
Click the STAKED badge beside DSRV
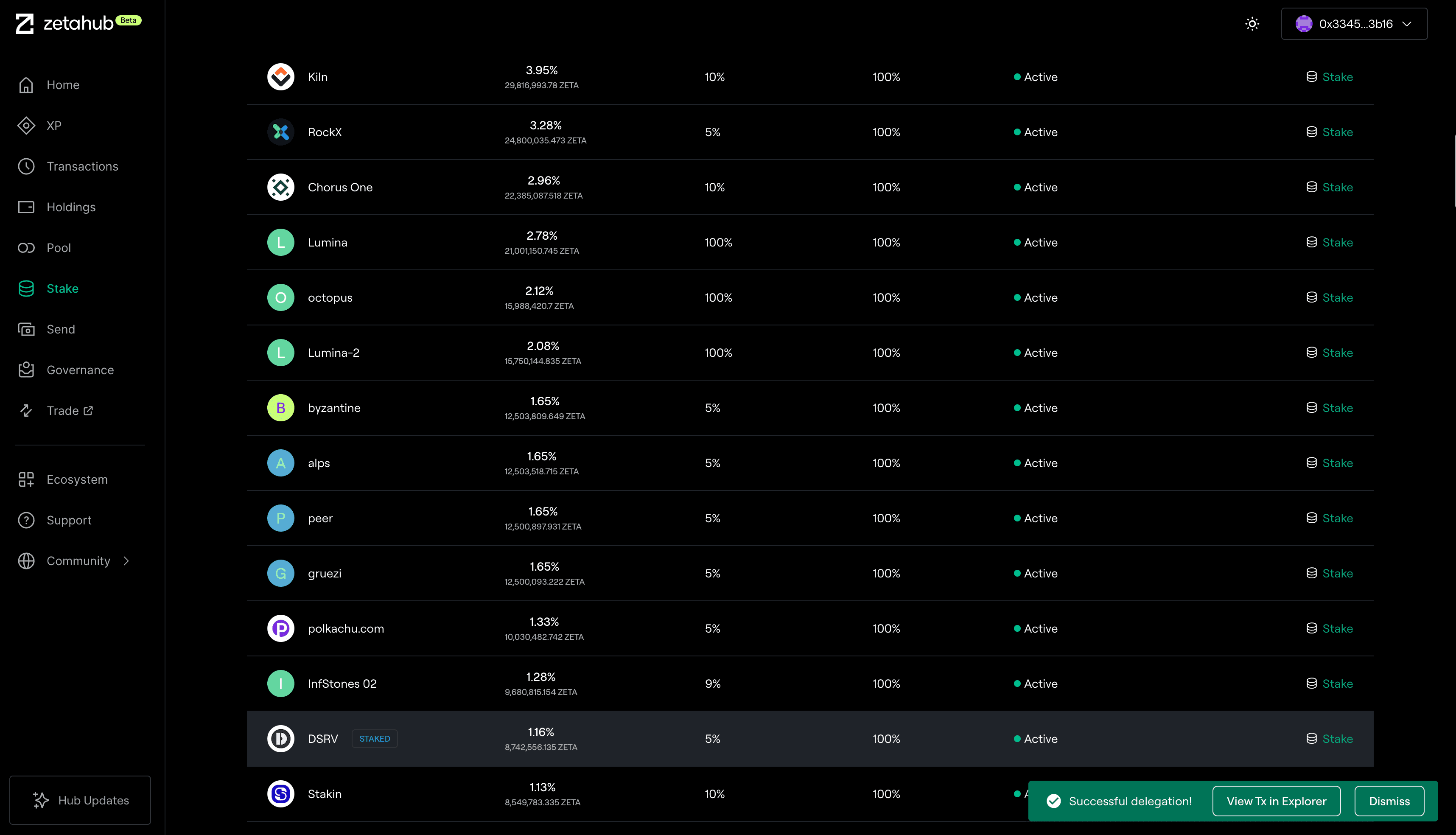[374, 739]
